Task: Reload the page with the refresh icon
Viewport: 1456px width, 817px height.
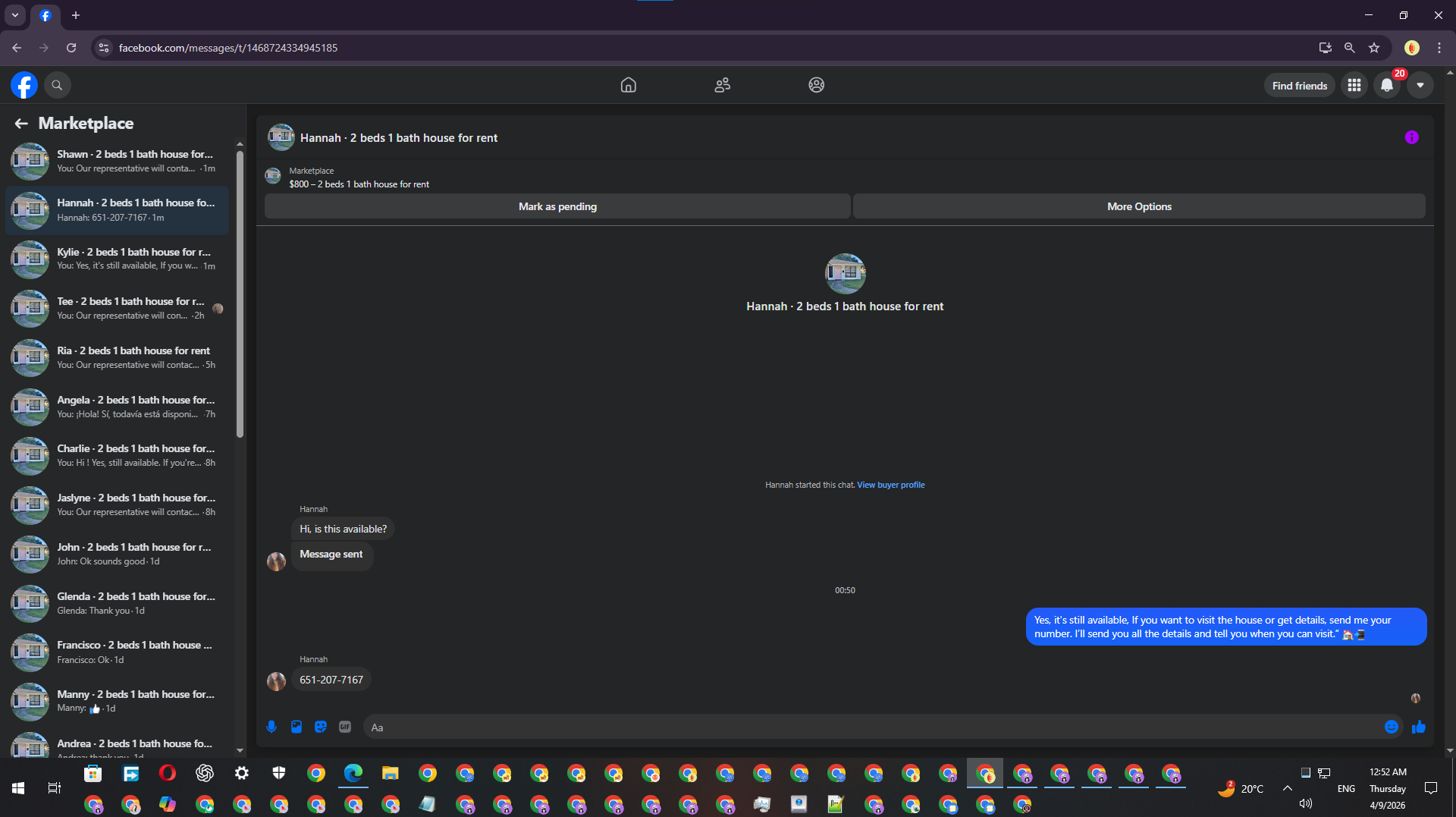Action: tap(71, 48)
